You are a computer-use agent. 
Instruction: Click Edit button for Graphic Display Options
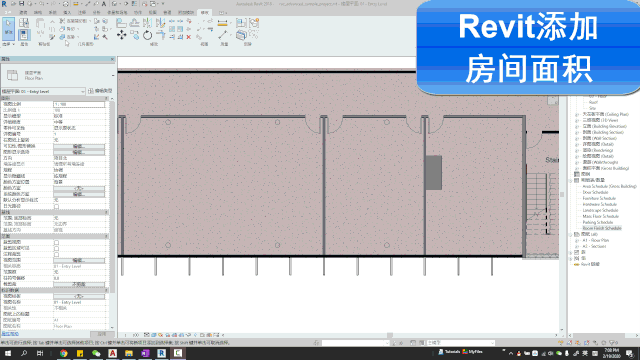coord(79,152)
